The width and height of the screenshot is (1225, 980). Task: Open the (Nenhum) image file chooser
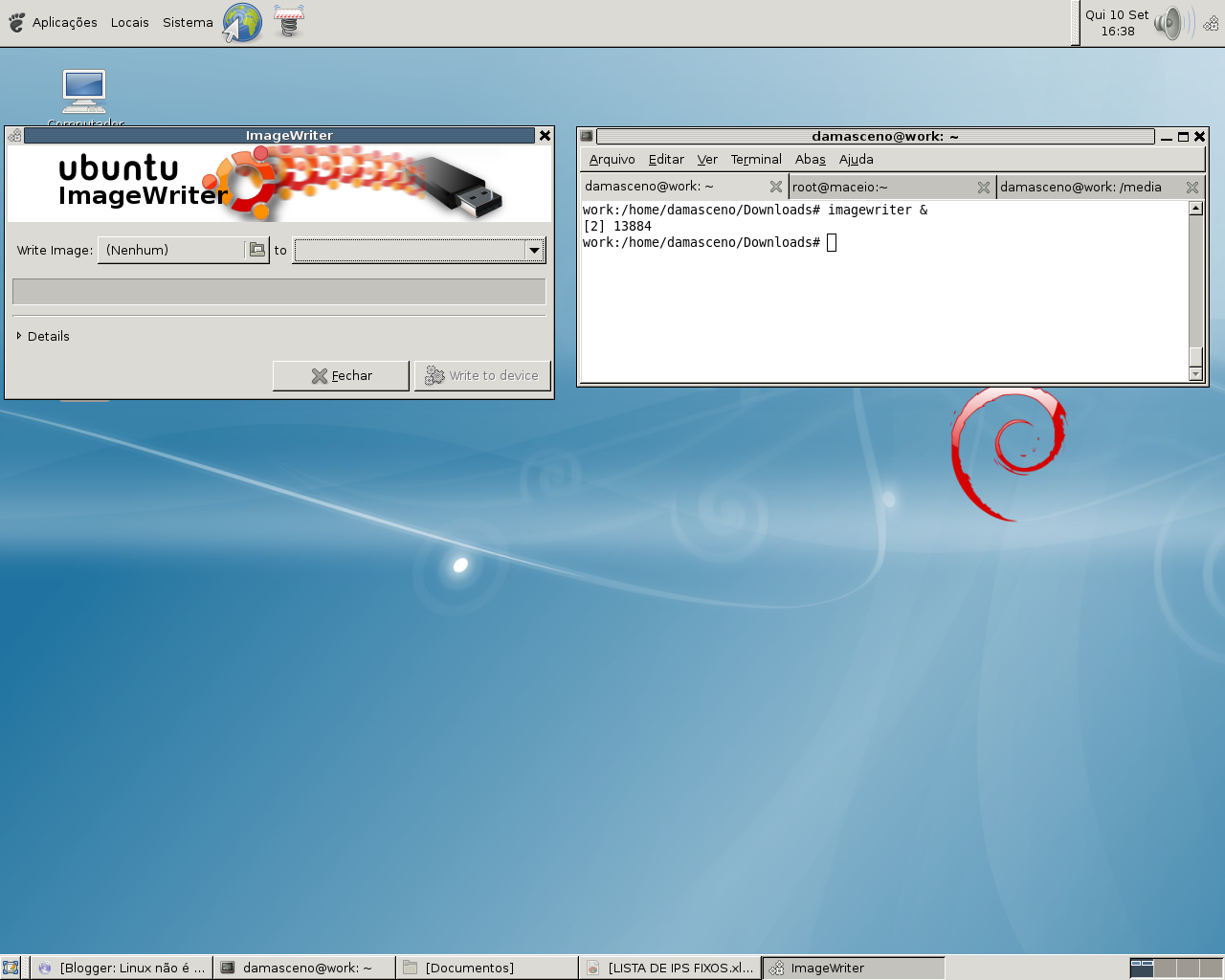[184, 250]
